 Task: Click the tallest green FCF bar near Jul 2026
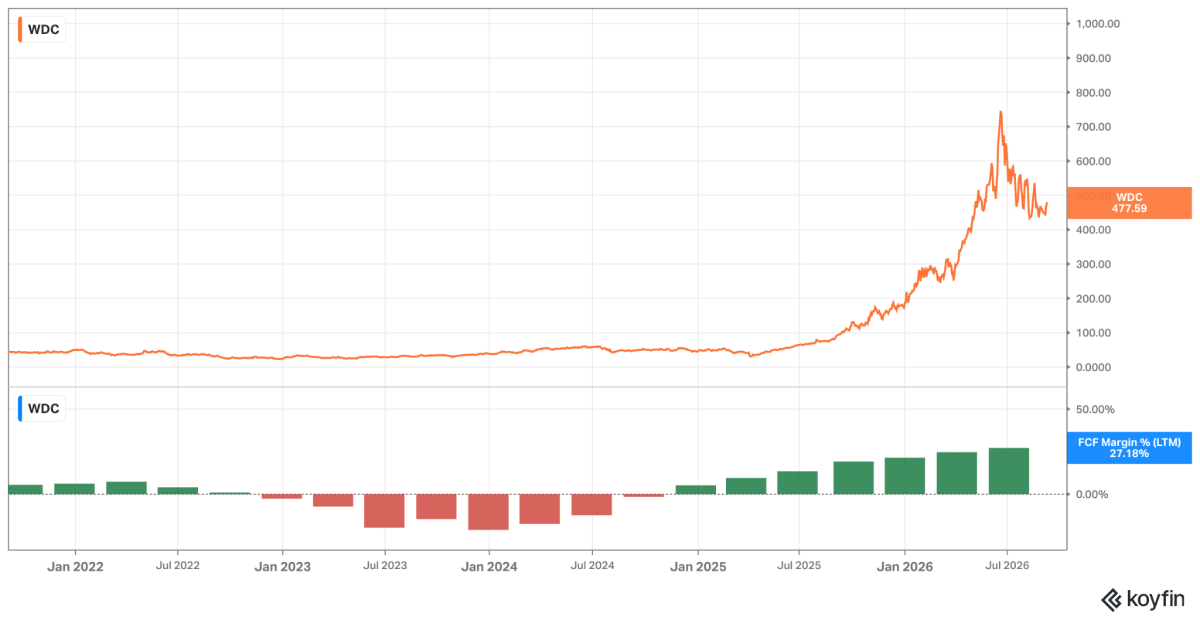[x=1009, y=471]
